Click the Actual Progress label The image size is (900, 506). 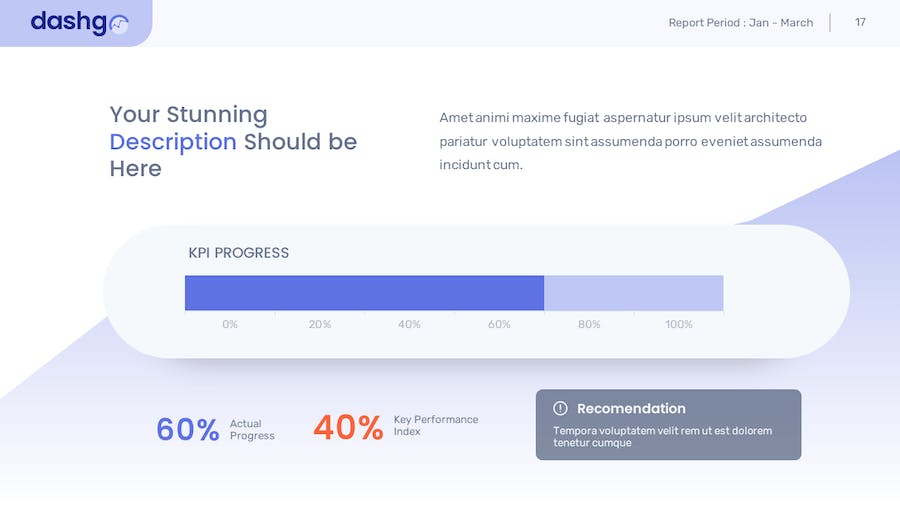(252, 430)
